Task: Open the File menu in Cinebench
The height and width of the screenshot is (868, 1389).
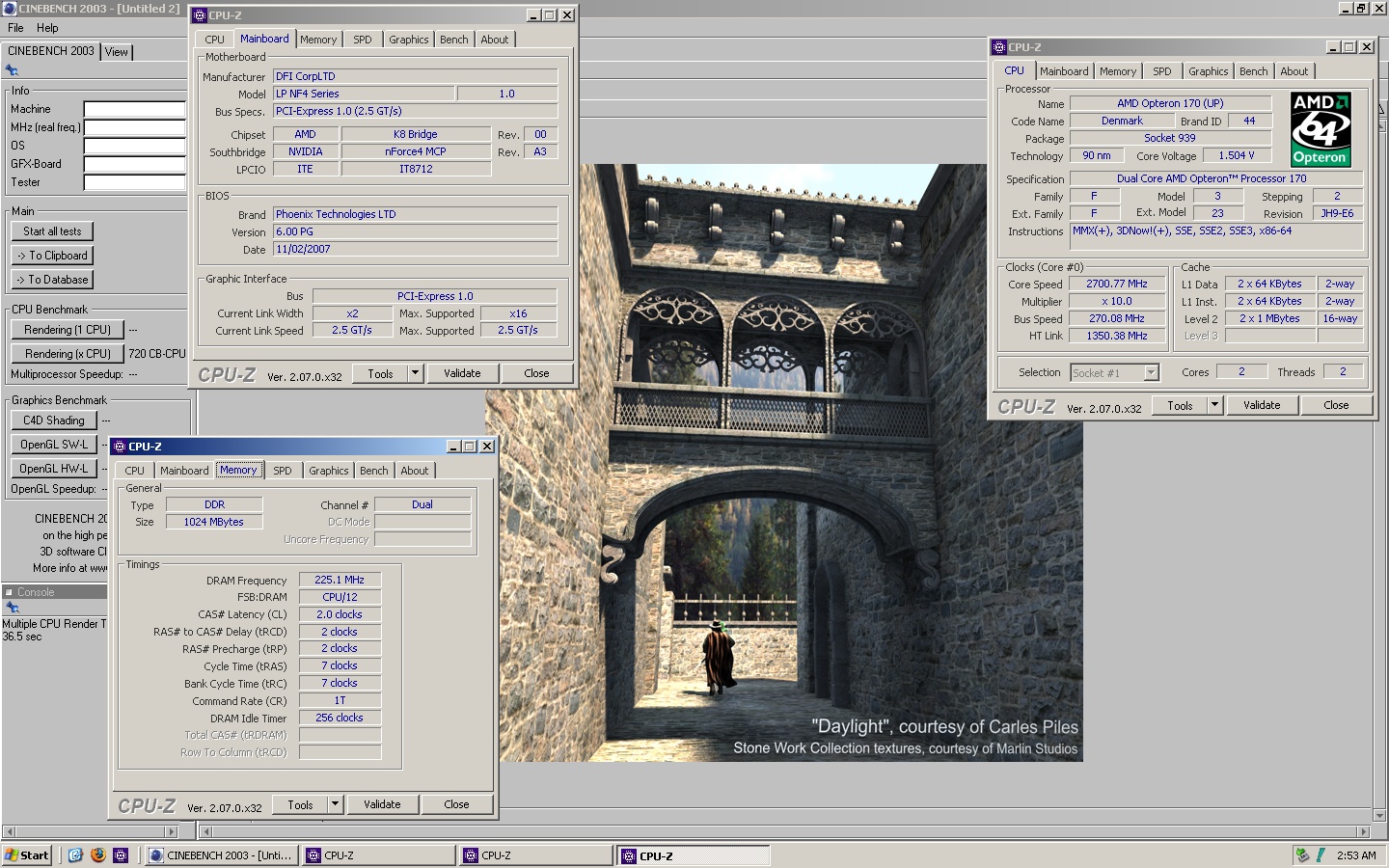Action: 15,28
